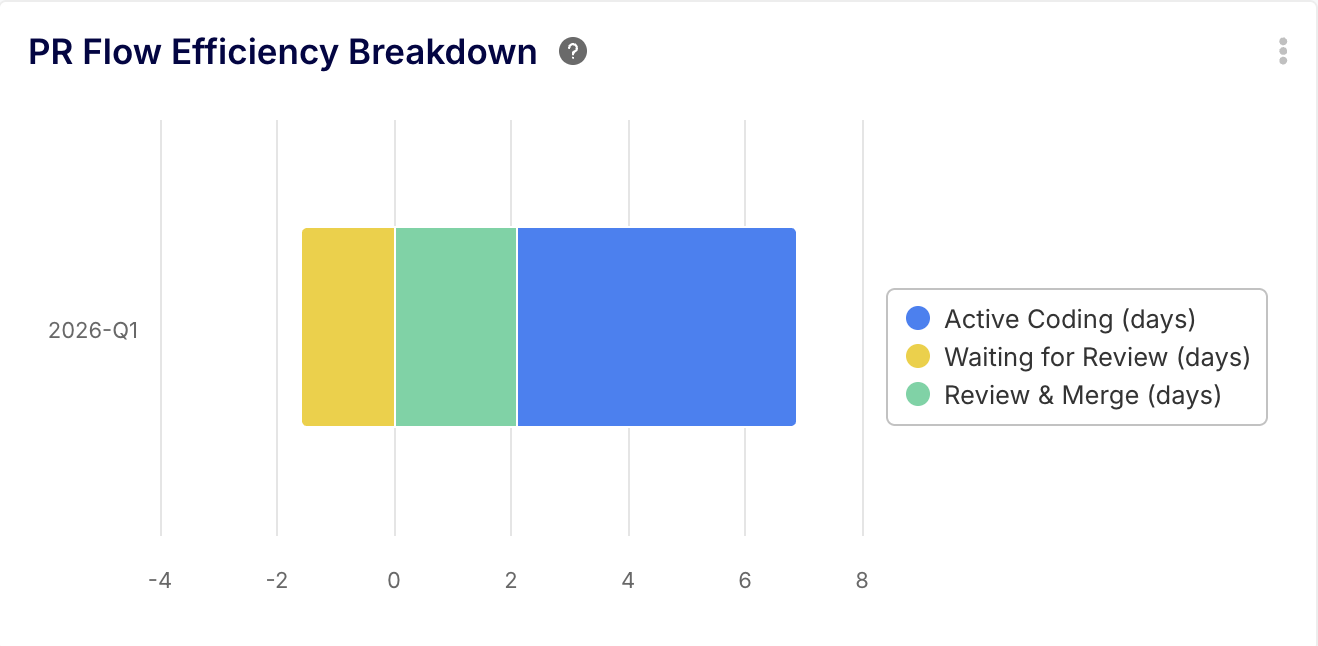Open the help tooltip icon beside the title
This screenshot has height=646, width=1318.
pos(573,51)
